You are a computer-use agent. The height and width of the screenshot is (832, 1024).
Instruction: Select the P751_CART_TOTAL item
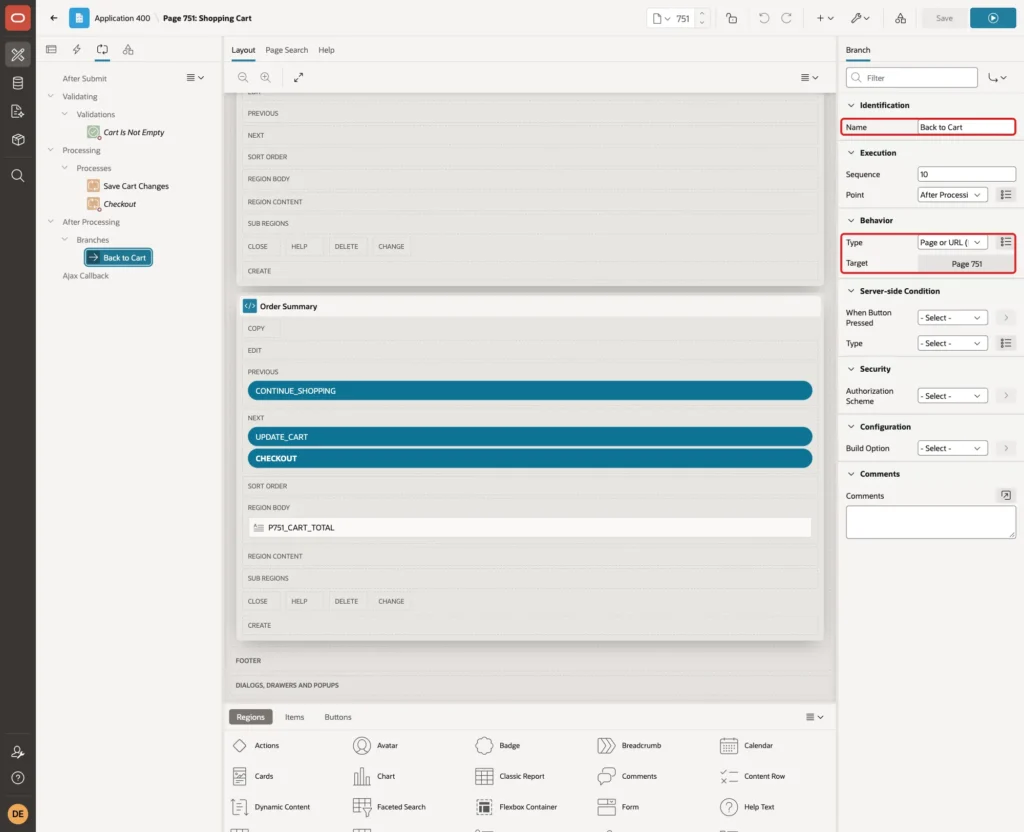coord(530,528)
